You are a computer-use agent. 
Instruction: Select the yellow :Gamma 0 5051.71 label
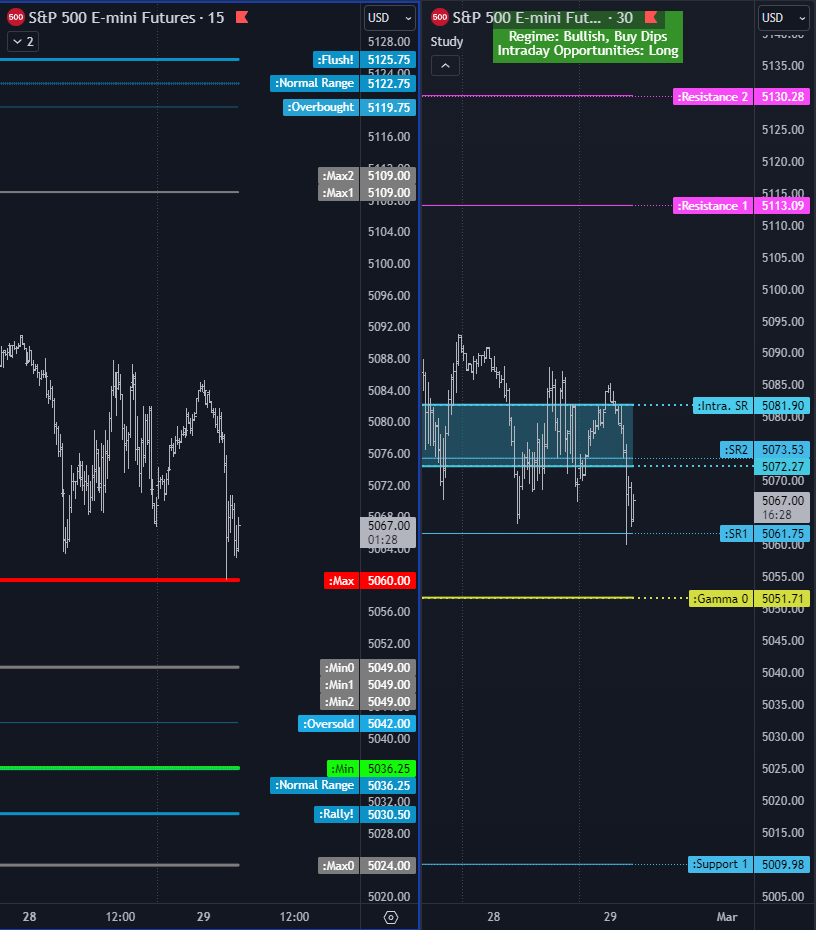[x=749, y=599]
